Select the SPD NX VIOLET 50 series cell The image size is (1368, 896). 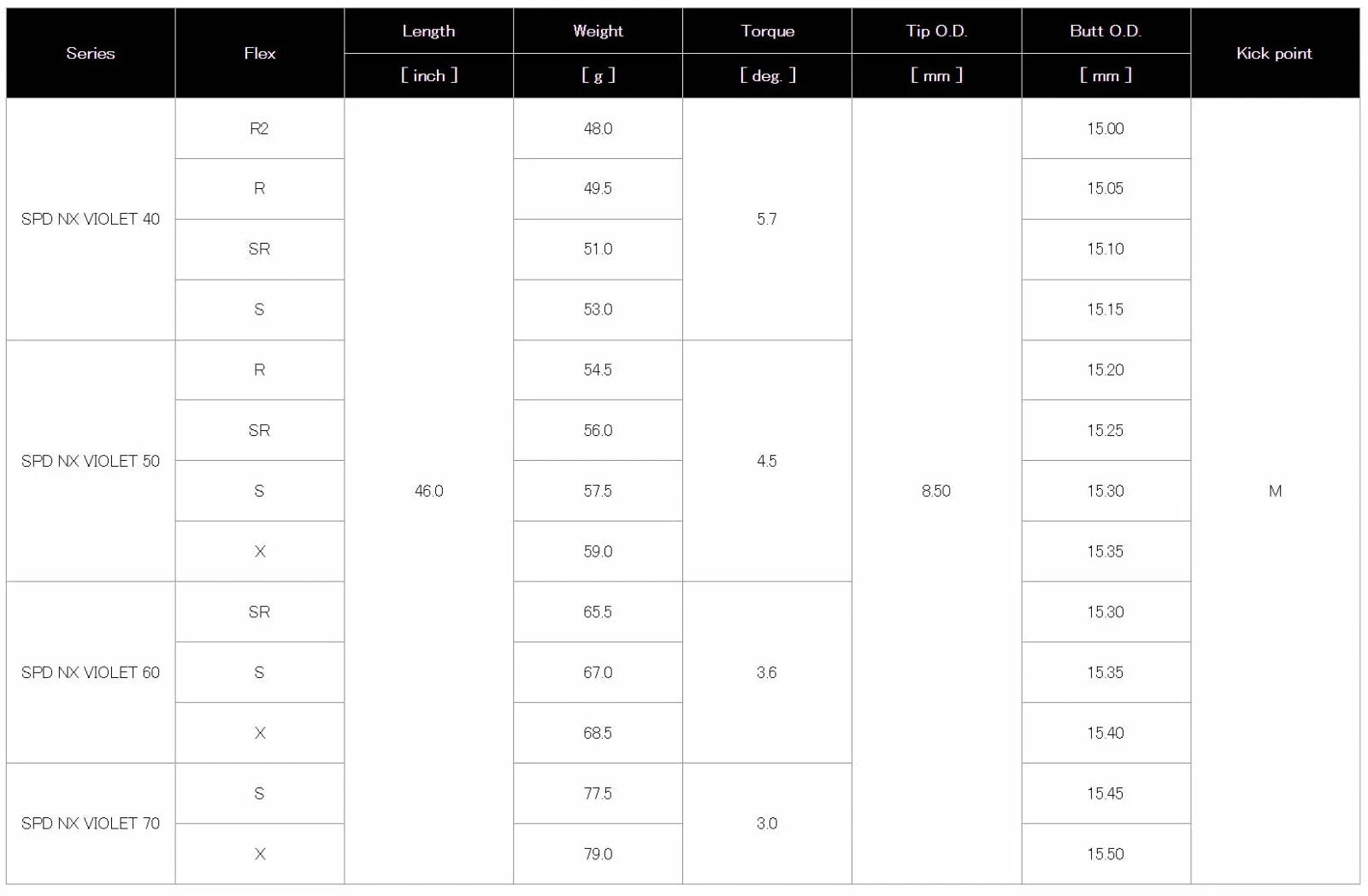coord(90,461)
